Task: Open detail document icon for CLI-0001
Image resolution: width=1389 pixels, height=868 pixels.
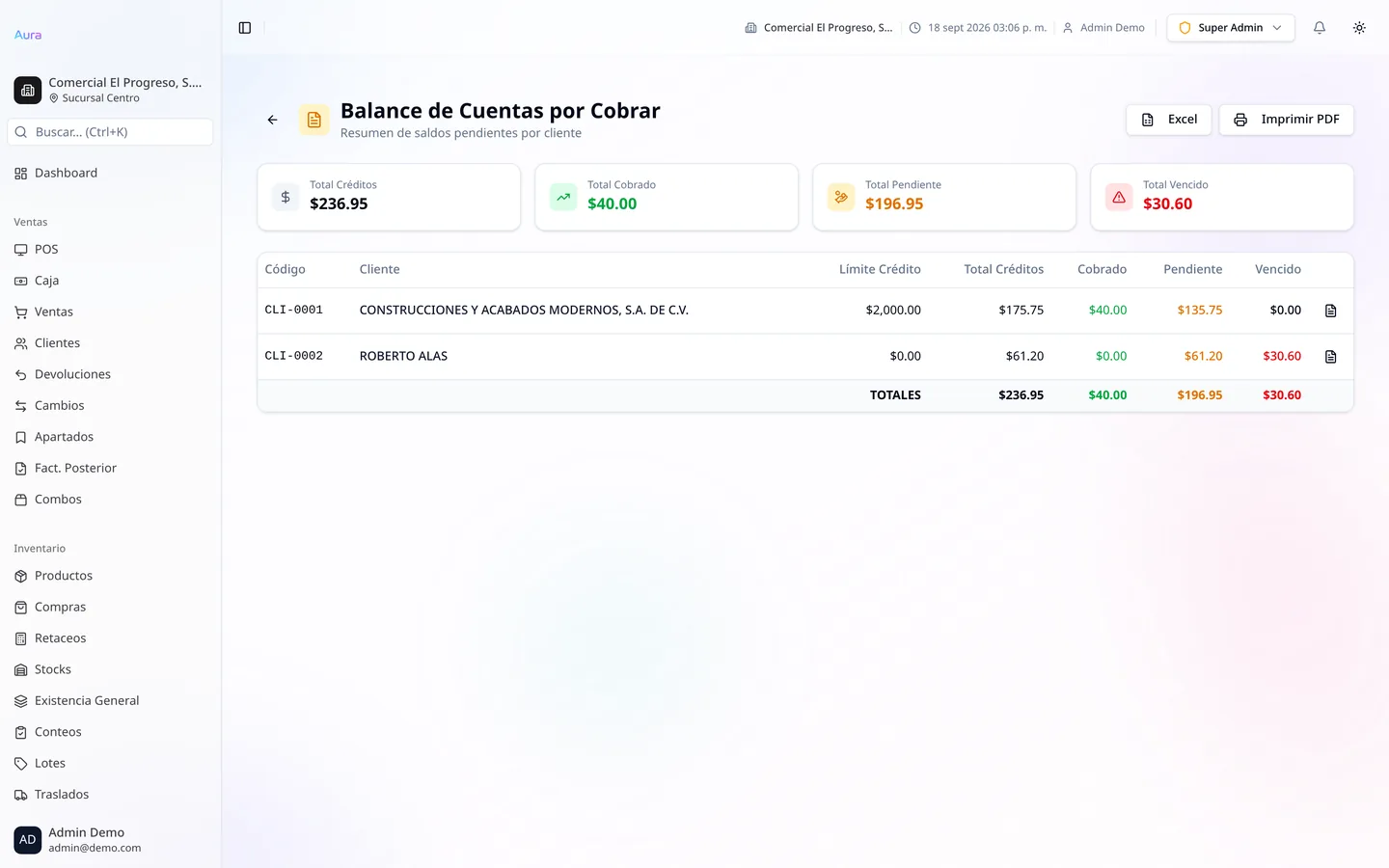Action: (x=1331, y=311)
